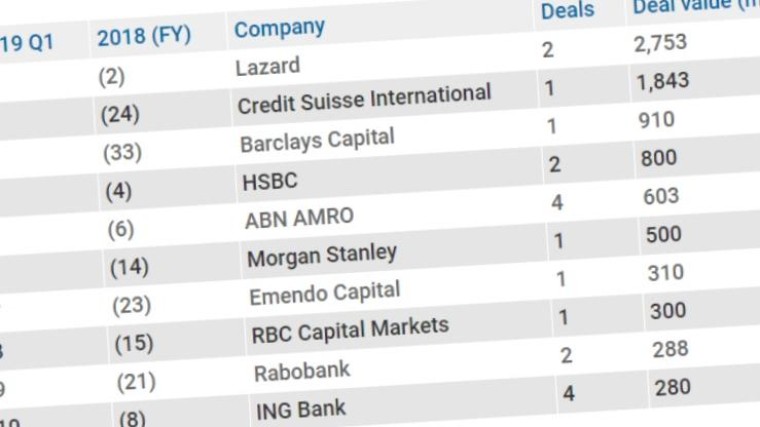Click Barclays Capital in the table

(x=317, y=140)
